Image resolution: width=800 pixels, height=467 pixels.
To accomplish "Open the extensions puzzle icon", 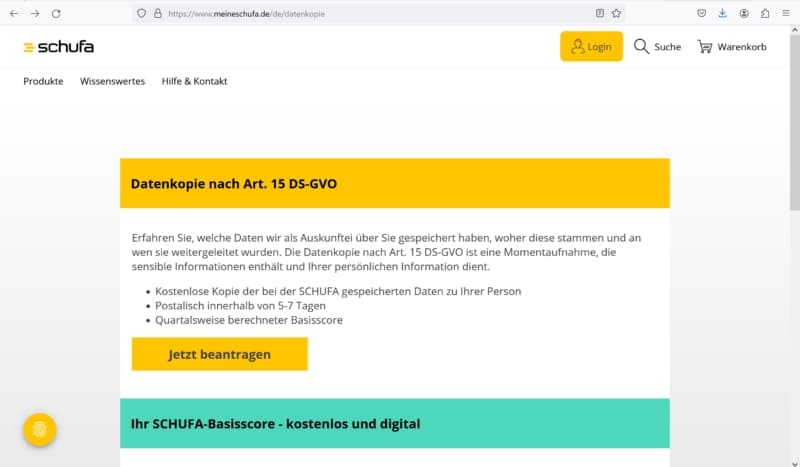I will [765, 13].
